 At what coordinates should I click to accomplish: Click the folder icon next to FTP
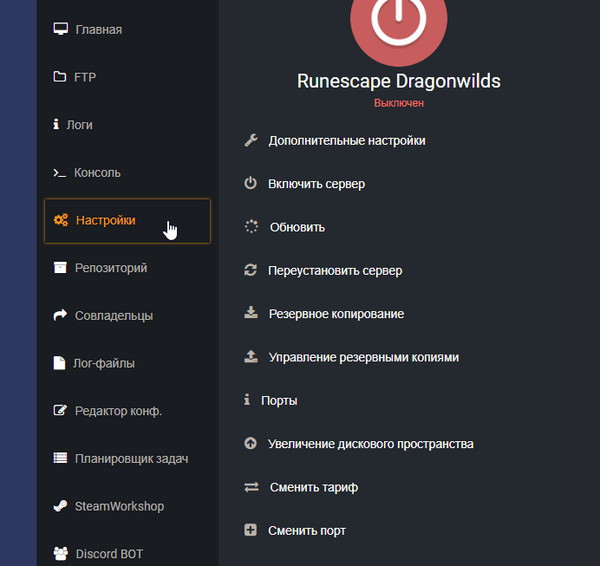[60, 77]
